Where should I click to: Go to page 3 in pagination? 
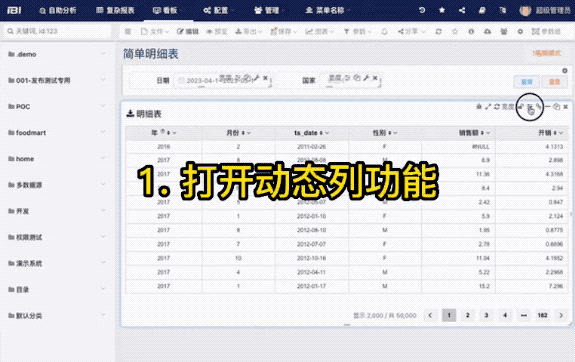click(486, 315)
